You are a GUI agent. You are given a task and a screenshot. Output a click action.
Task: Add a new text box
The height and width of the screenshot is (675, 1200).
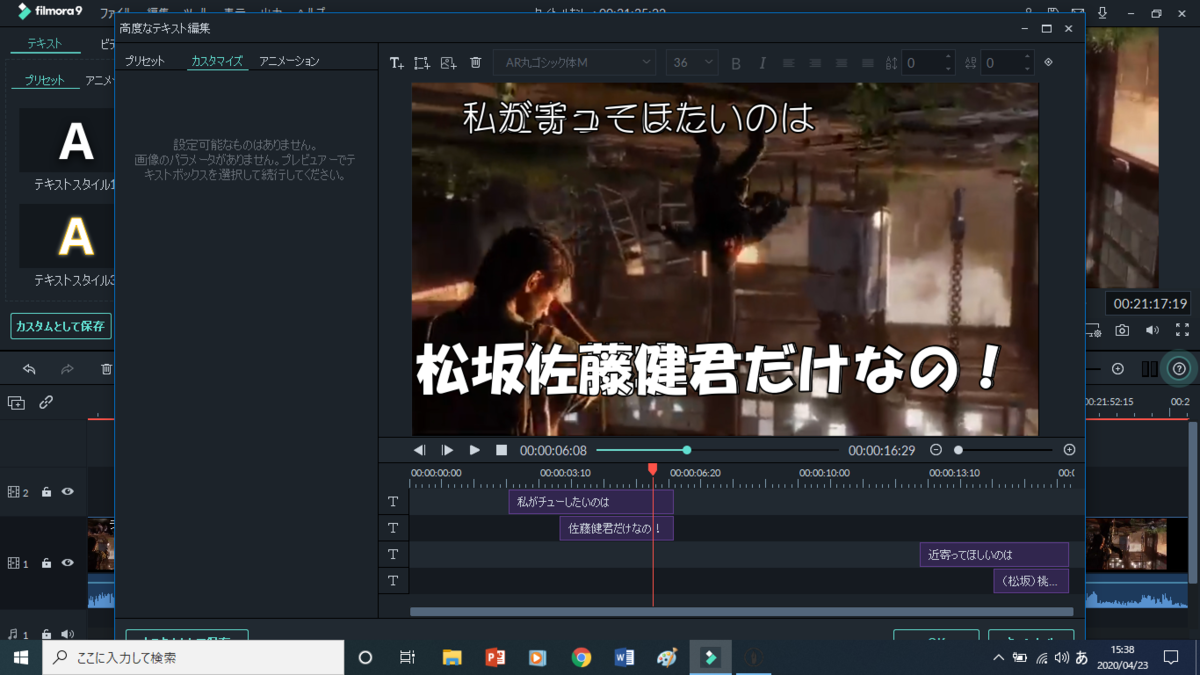tap(396, 63)
